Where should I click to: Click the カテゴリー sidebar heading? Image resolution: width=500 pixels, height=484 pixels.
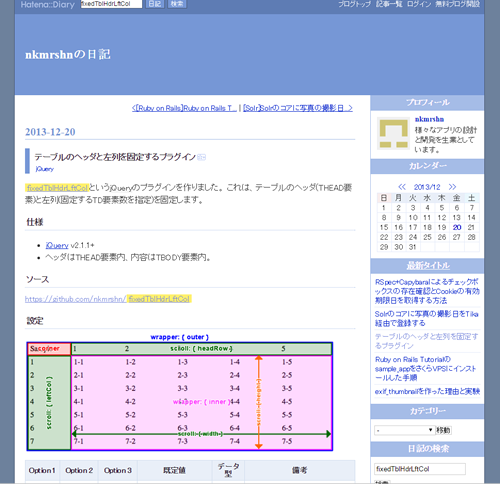(x=428, y=411)
